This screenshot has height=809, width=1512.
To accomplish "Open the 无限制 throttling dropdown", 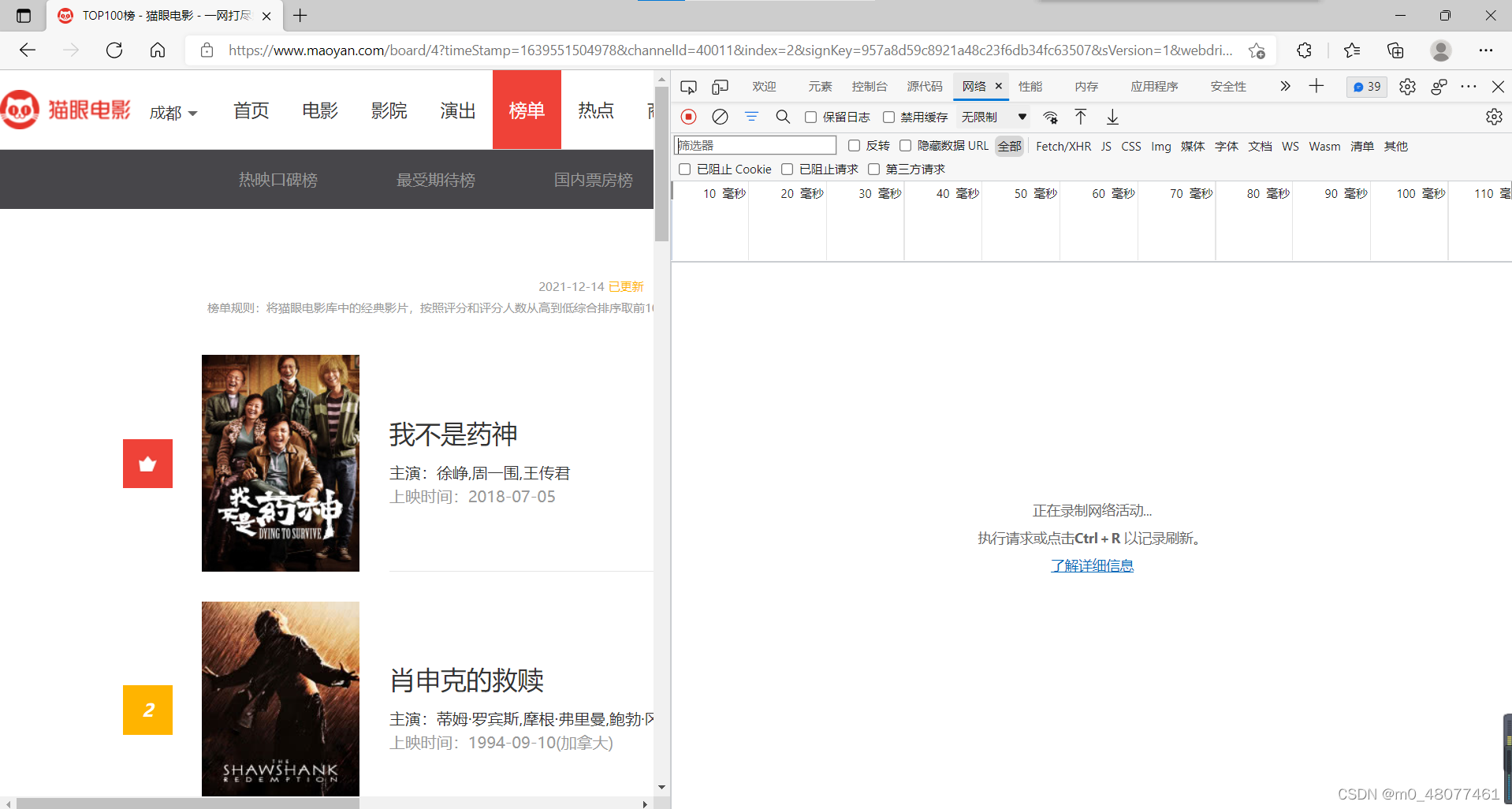I will 994,117.
